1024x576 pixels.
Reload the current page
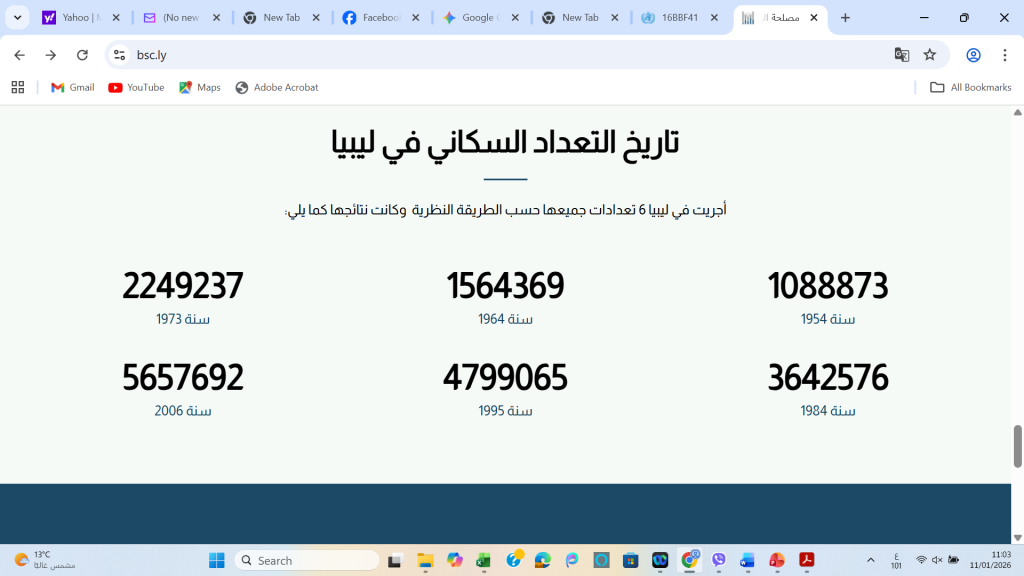pyautogui.click(x=82, y=55)
